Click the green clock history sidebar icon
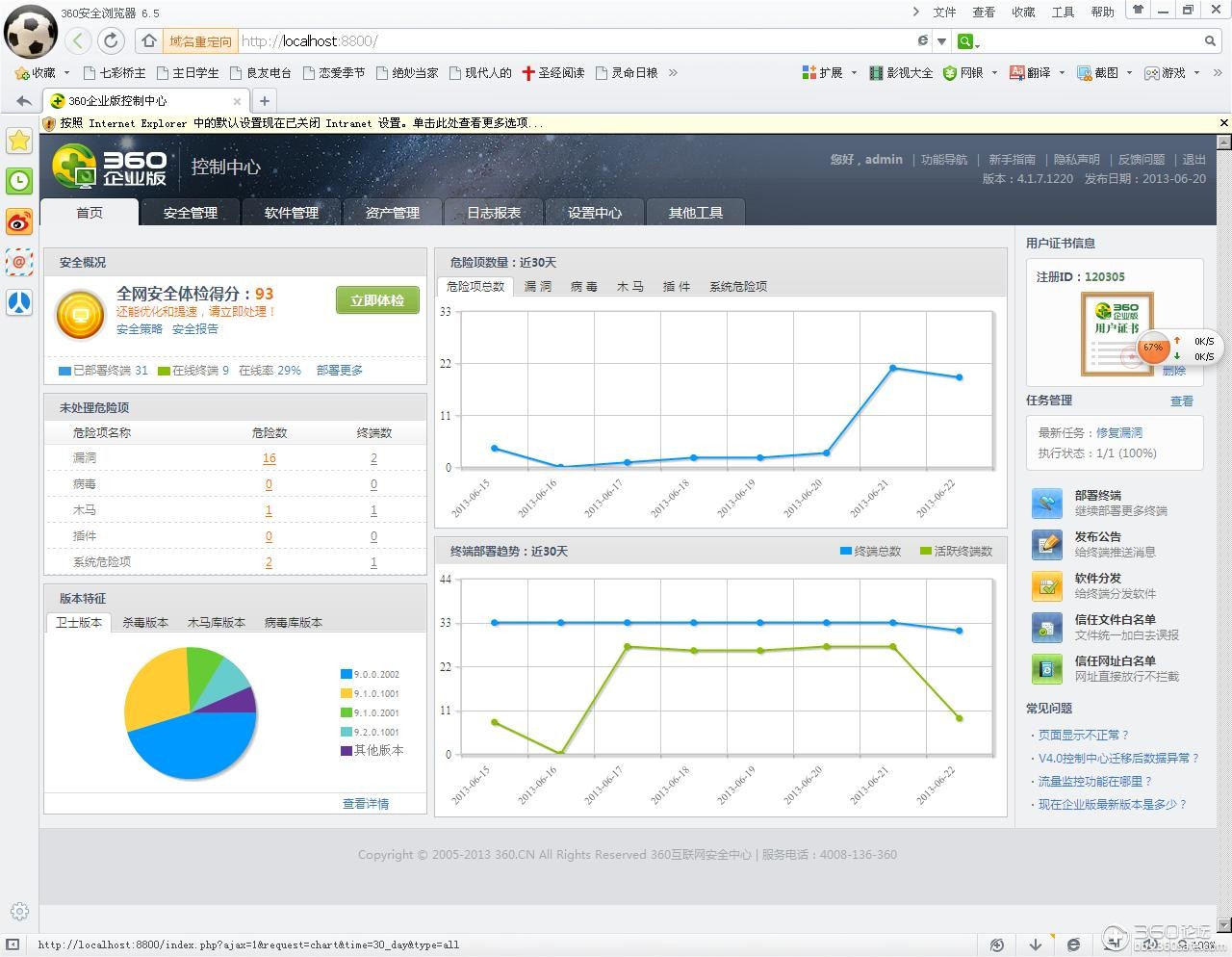The image size is (1232, 957). point(19,181)
